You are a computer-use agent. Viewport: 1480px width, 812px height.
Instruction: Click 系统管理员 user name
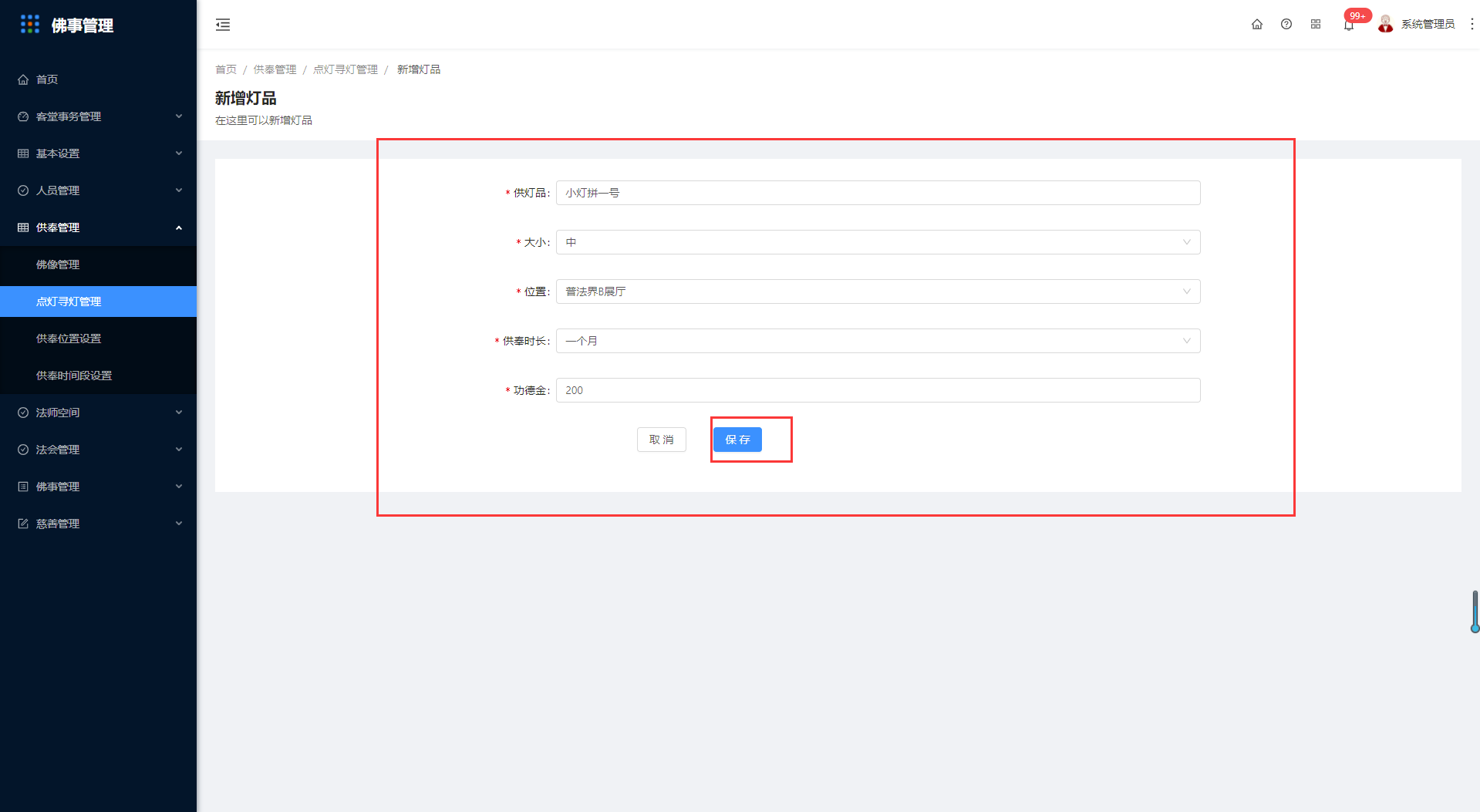pos(1428,25)
